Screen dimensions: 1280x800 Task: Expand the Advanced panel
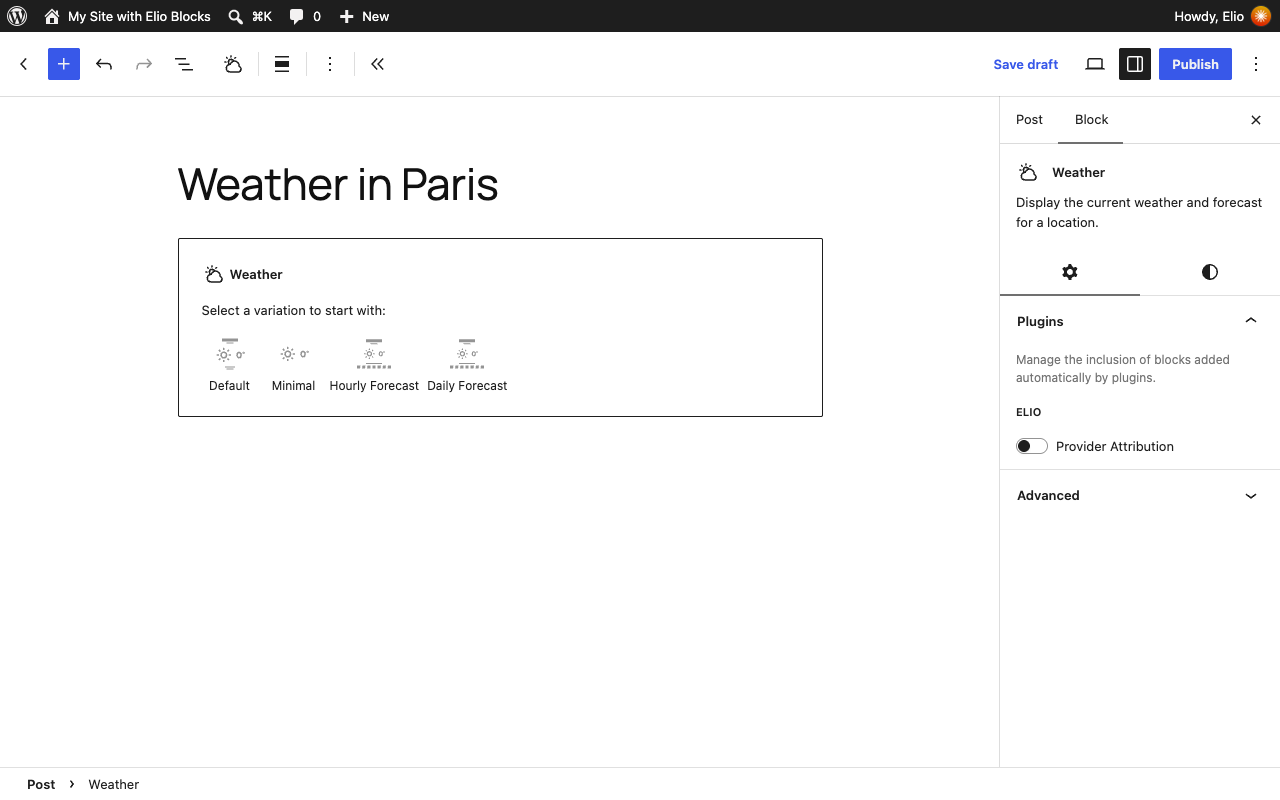coord(1140,495)
